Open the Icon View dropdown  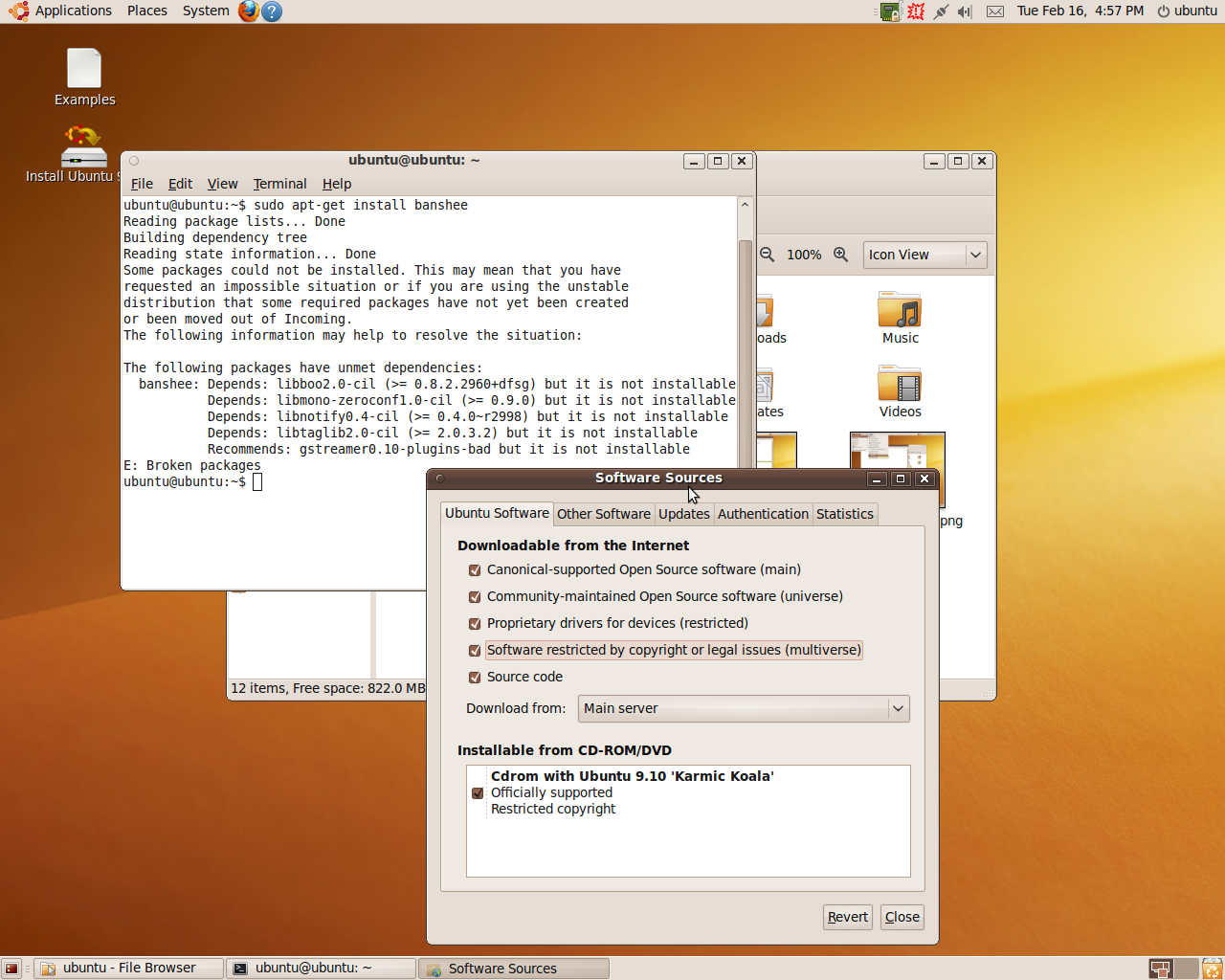click(924, 255)
